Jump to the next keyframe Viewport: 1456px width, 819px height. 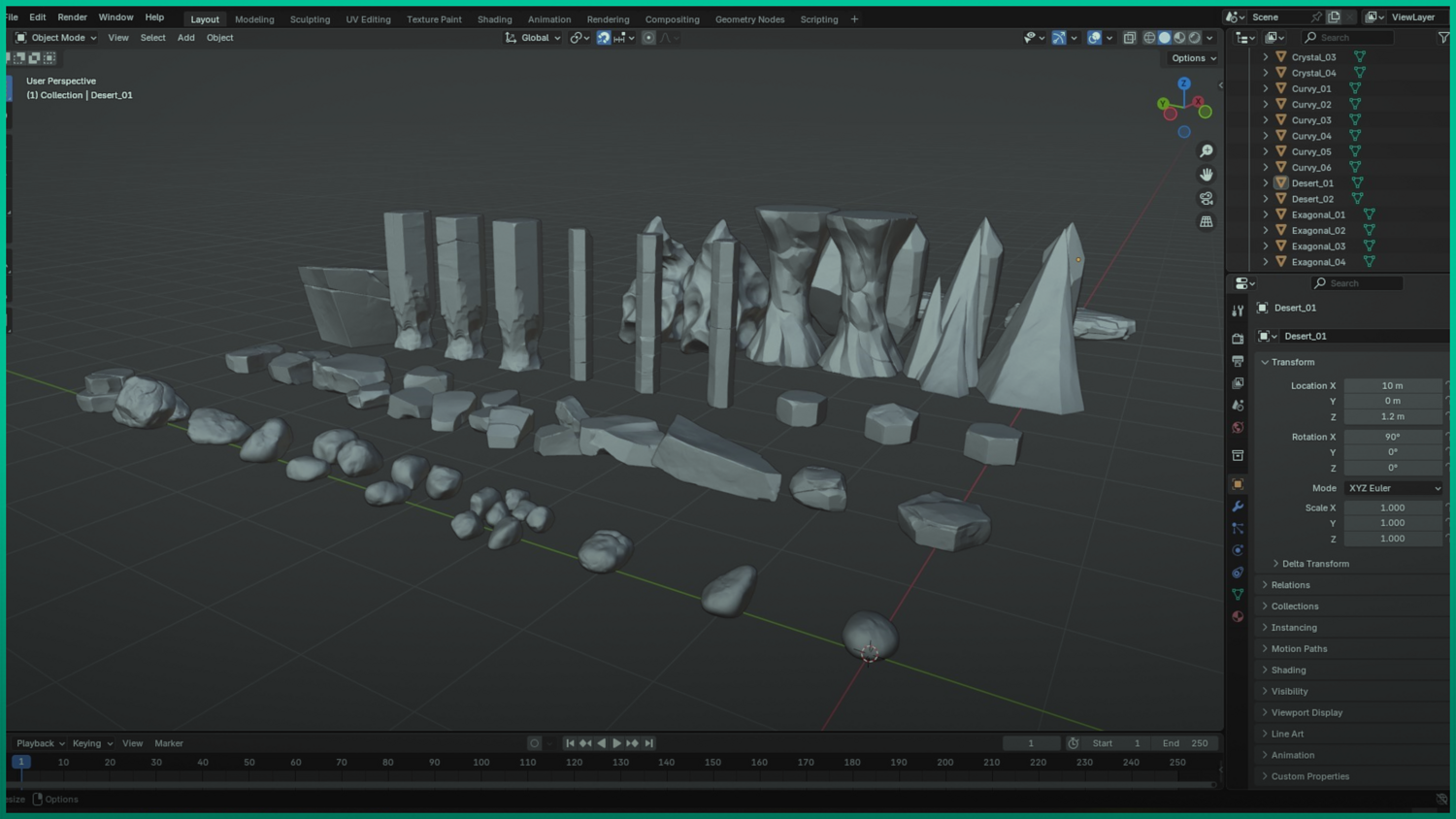click(633, 743)
